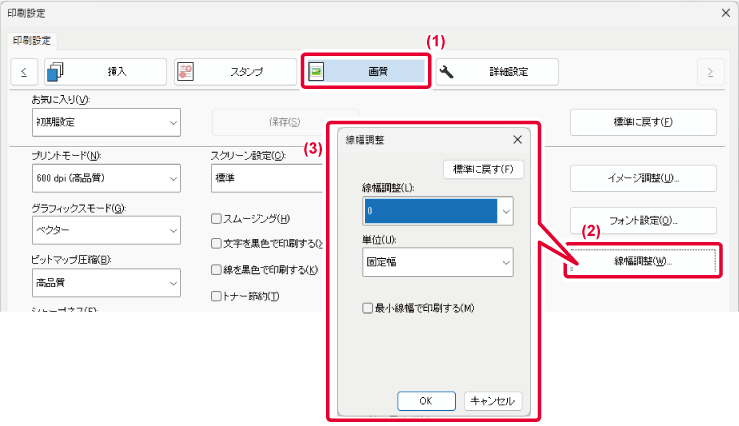Toggle the トナー節約 checkbox

coord(216,296)
